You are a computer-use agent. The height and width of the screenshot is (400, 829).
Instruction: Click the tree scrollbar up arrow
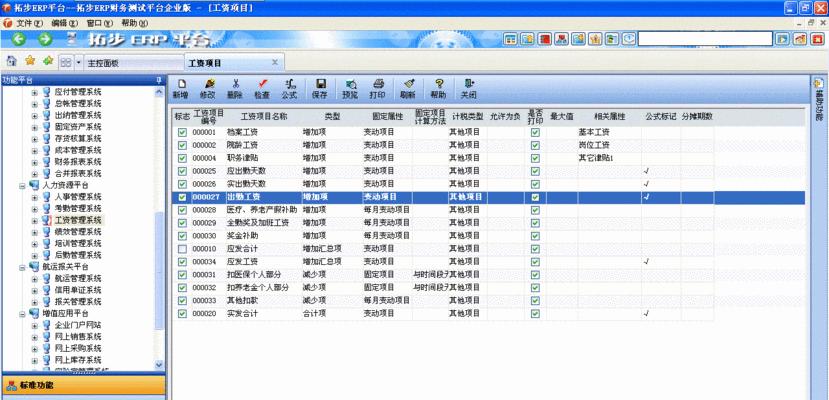[159, 91]
